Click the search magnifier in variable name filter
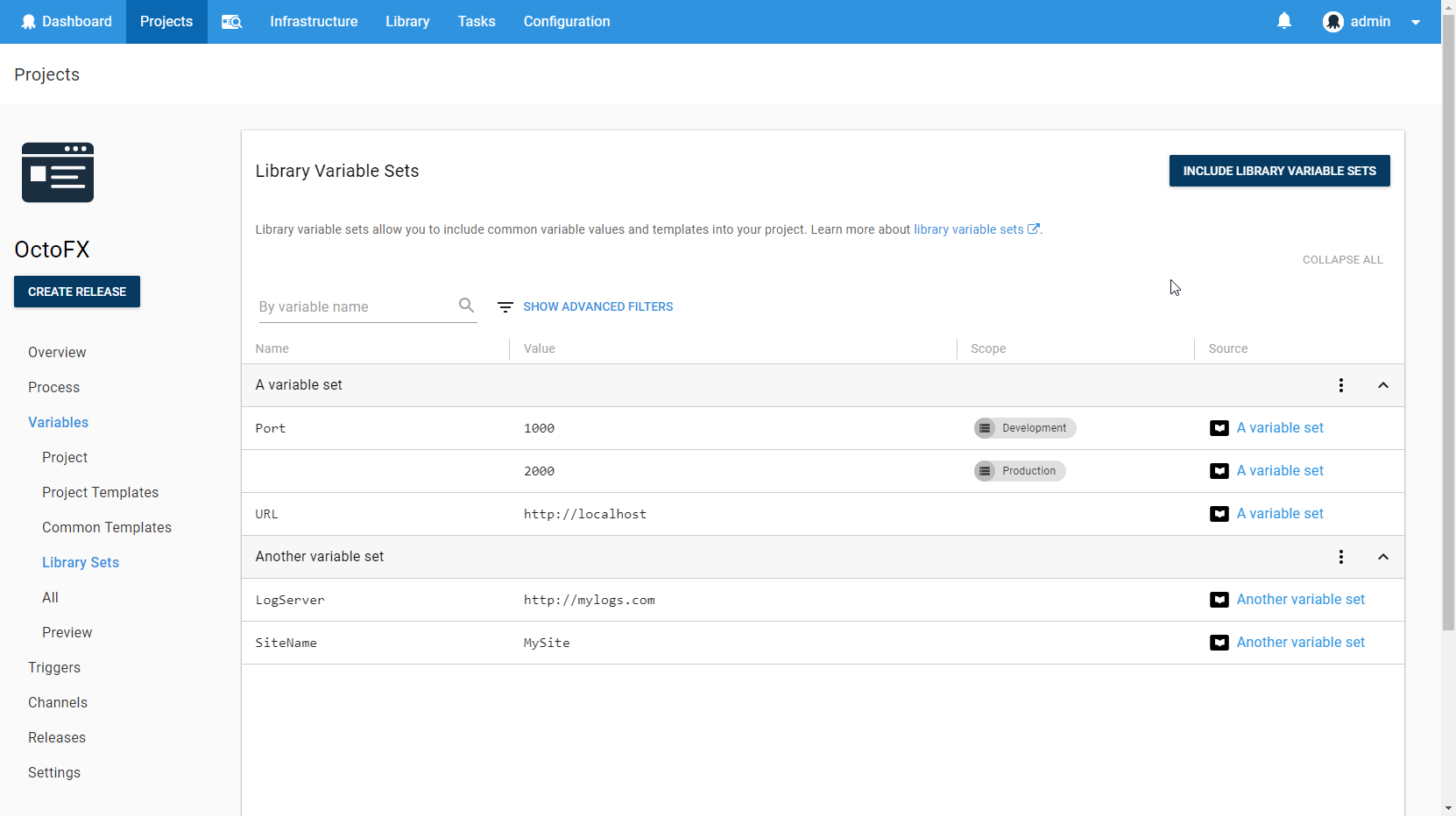This screenshot has width=1456, height=816. 466,306
